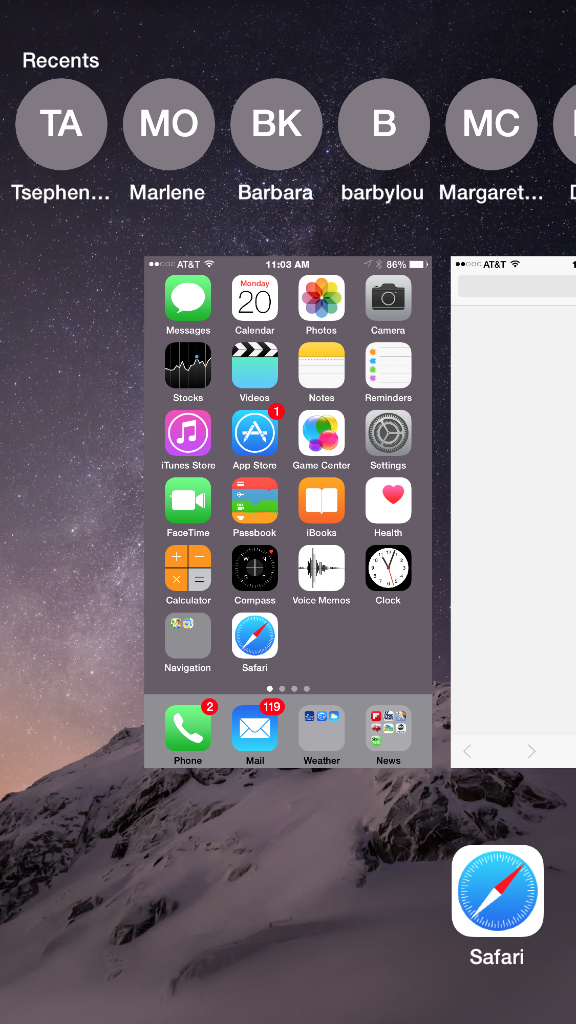Open Safari on the home screen card
The height and width of the screenshot is (1024, 576).
tap(255, 635)
